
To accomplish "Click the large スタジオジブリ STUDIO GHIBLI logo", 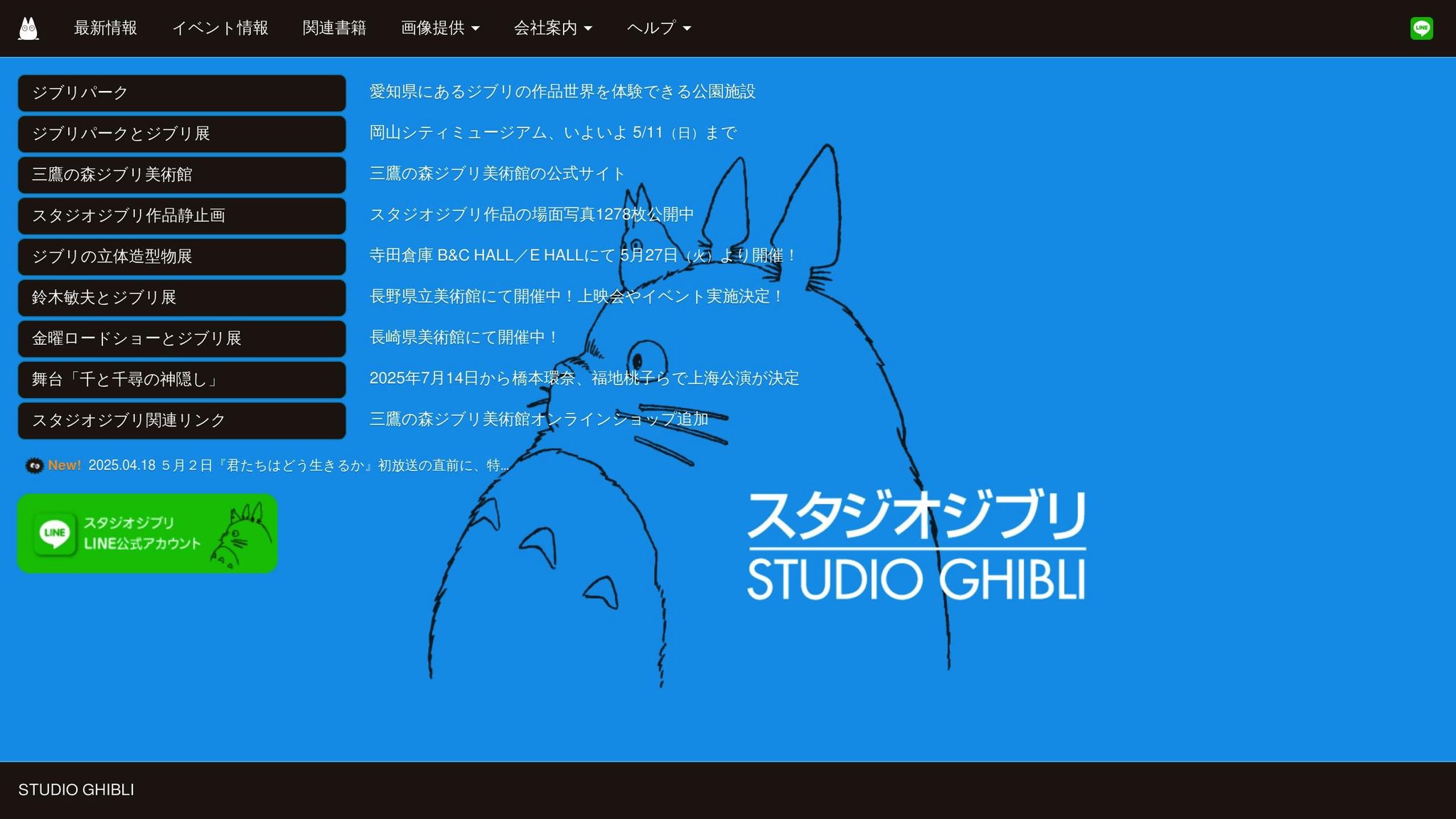I will click(916, 545).
